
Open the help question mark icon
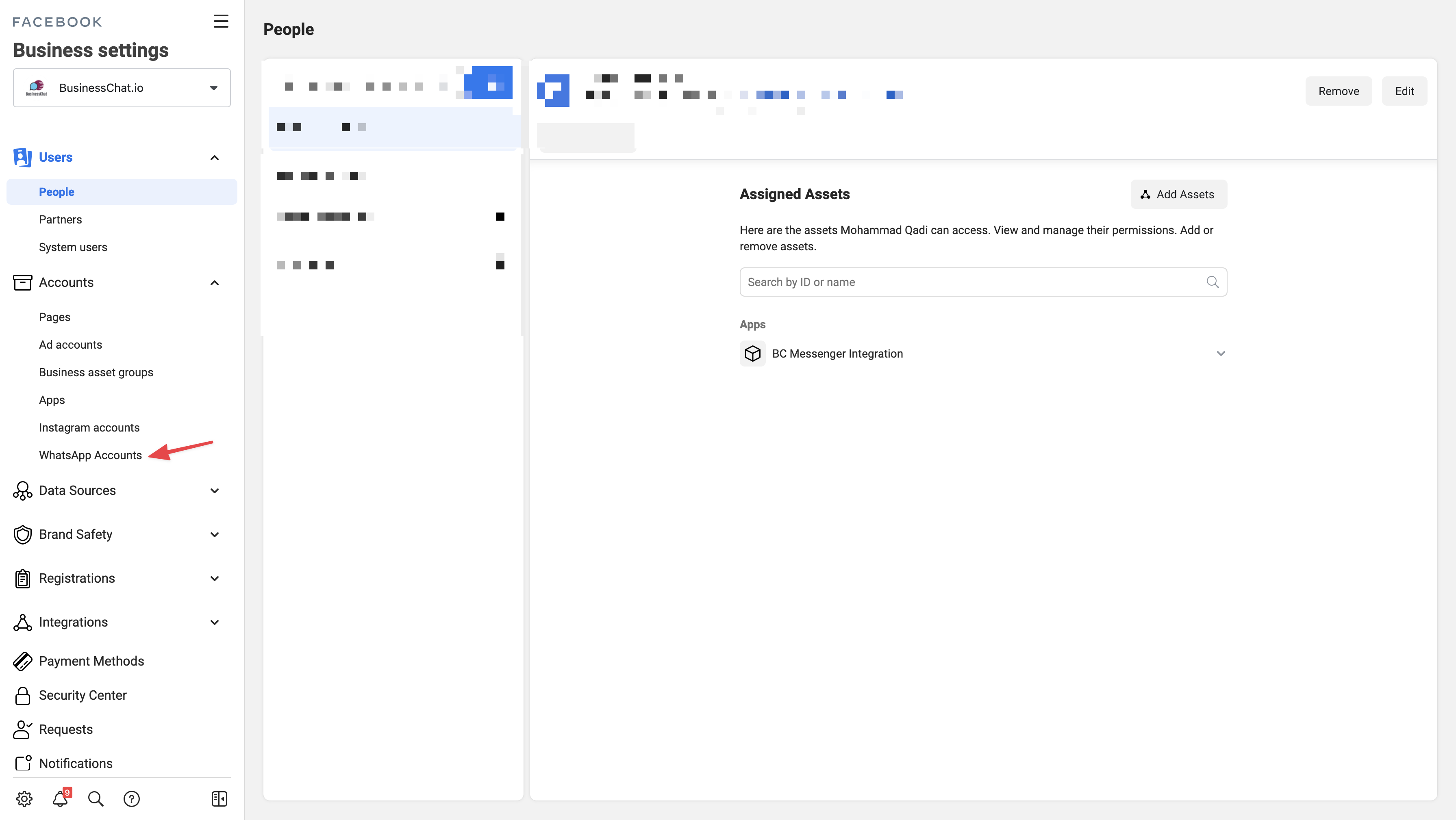click(x=132, y=798)
